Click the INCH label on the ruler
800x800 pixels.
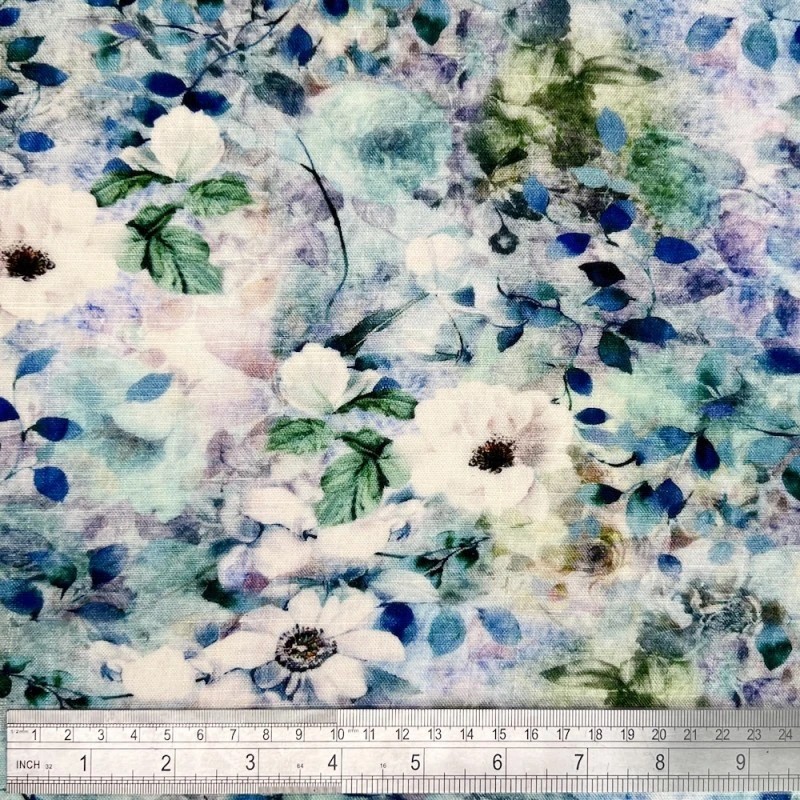[27, 765]
